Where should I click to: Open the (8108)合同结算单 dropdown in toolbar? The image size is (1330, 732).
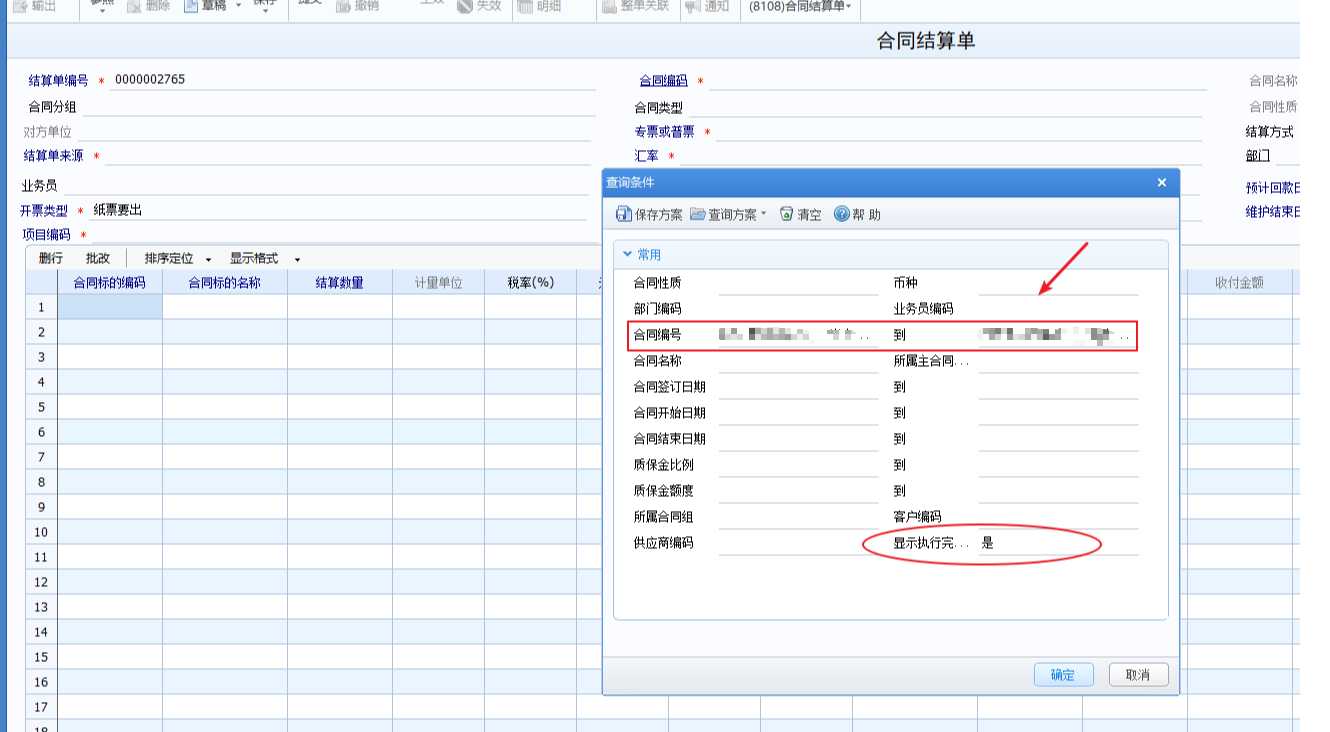[x=800, y=7]
